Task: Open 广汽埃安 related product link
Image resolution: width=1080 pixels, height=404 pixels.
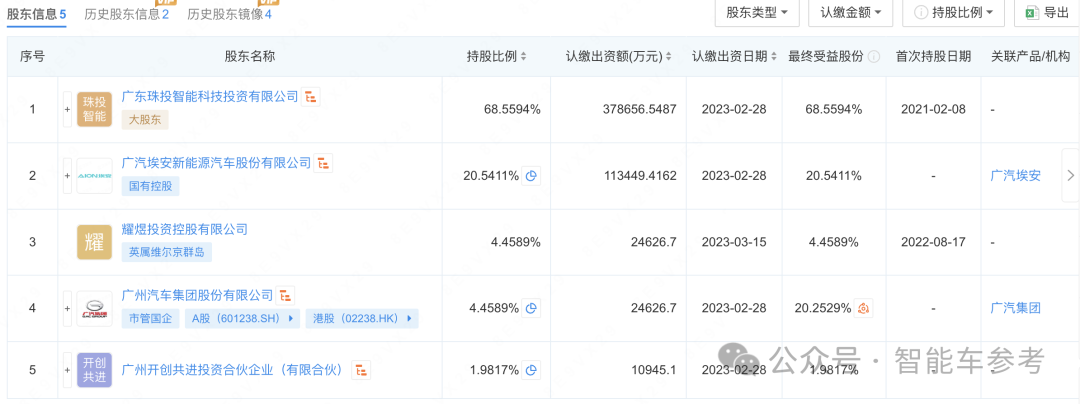Action: tap(1015, 176)
